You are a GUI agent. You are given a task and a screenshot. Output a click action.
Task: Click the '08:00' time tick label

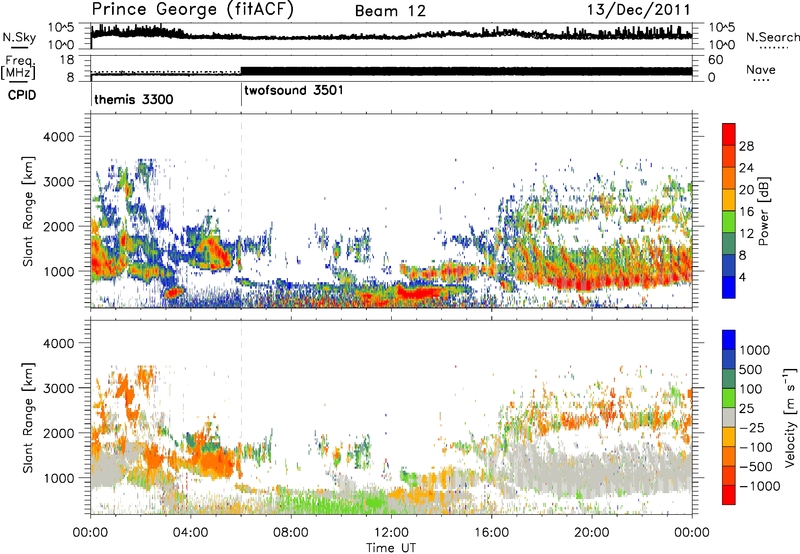pyautogui.click(x=291, y=533)
